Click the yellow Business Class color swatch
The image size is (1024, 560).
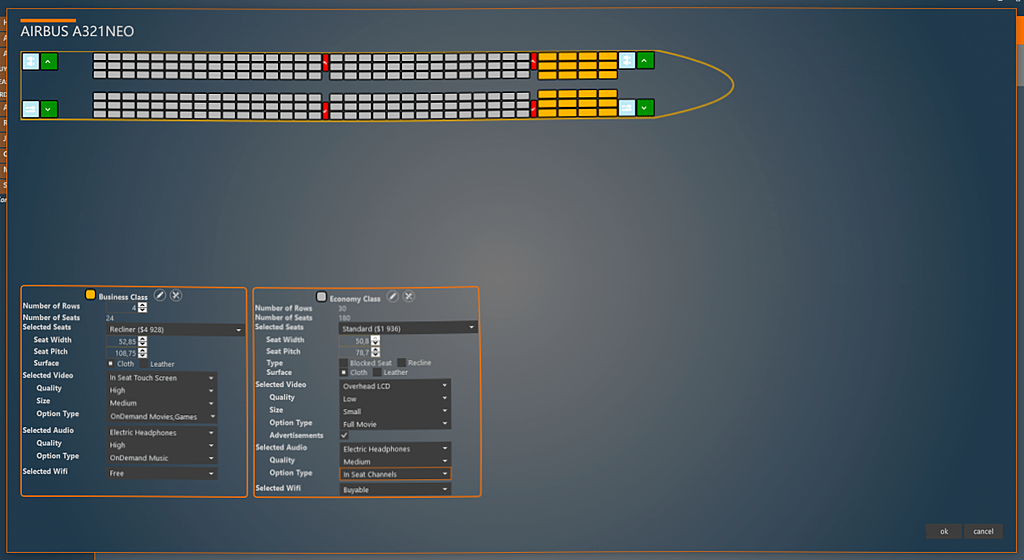click(x=91, y=294)
